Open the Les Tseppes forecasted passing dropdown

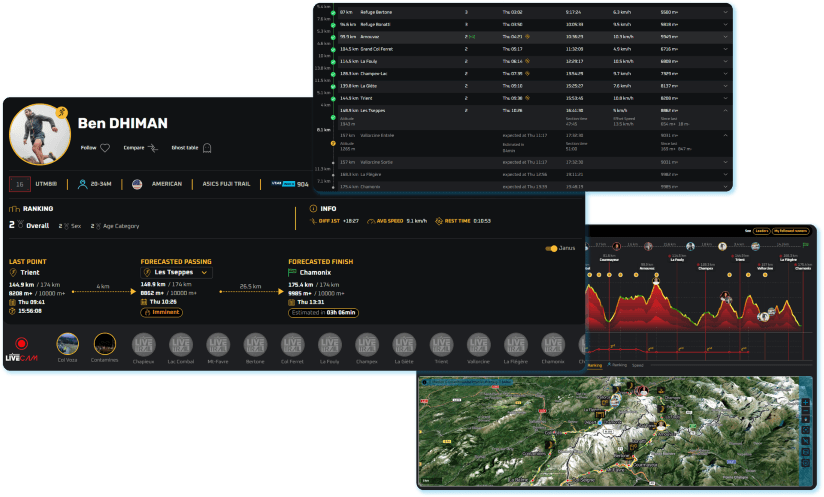[204, 272]
